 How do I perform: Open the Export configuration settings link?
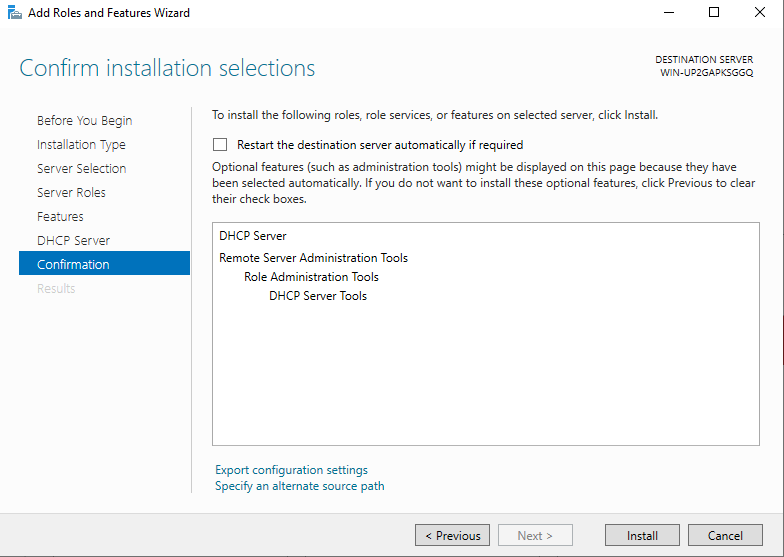click(291, 470)
